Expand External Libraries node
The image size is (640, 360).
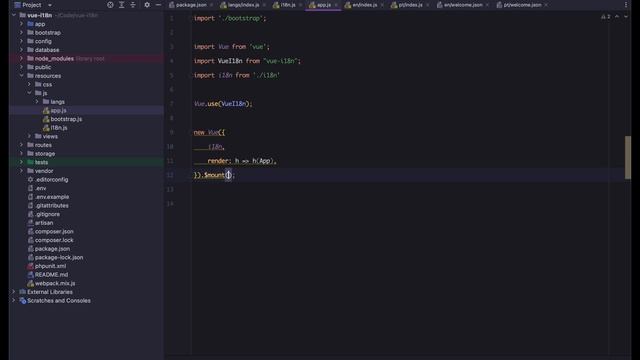coord(14,292)
